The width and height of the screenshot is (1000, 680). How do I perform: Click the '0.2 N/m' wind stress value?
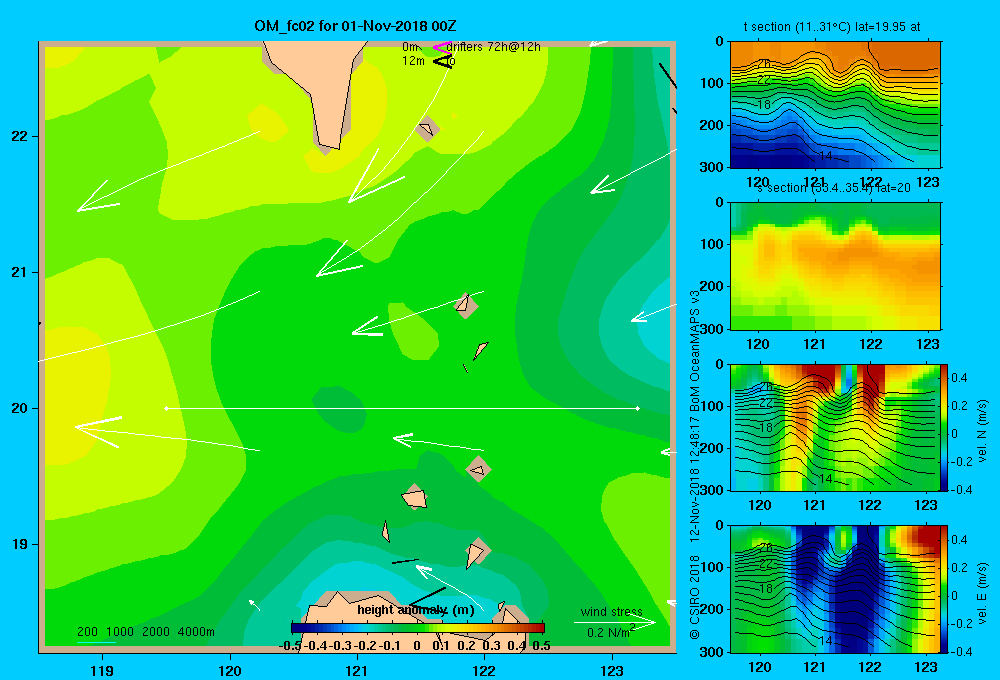610,632
